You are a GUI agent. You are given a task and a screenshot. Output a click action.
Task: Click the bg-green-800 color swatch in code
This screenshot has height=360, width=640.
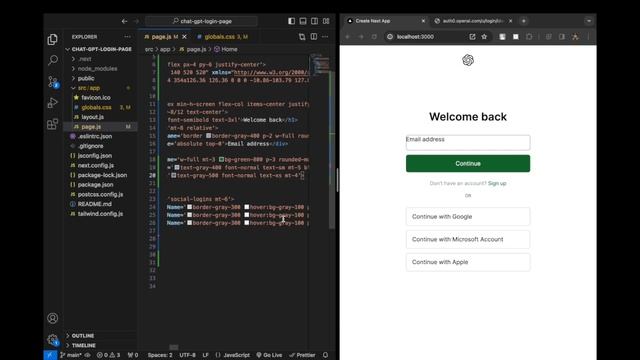click(x=221, y=160)
